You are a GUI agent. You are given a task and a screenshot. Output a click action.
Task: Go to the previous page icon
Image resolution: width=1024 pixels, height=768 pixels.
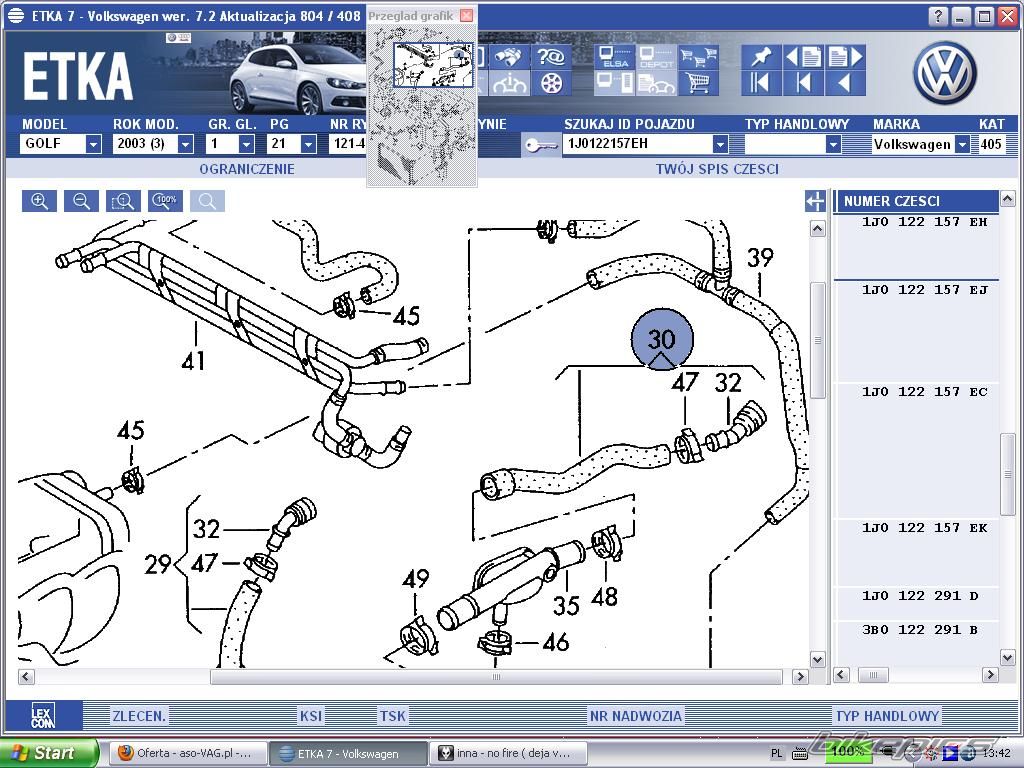point(803,57)
